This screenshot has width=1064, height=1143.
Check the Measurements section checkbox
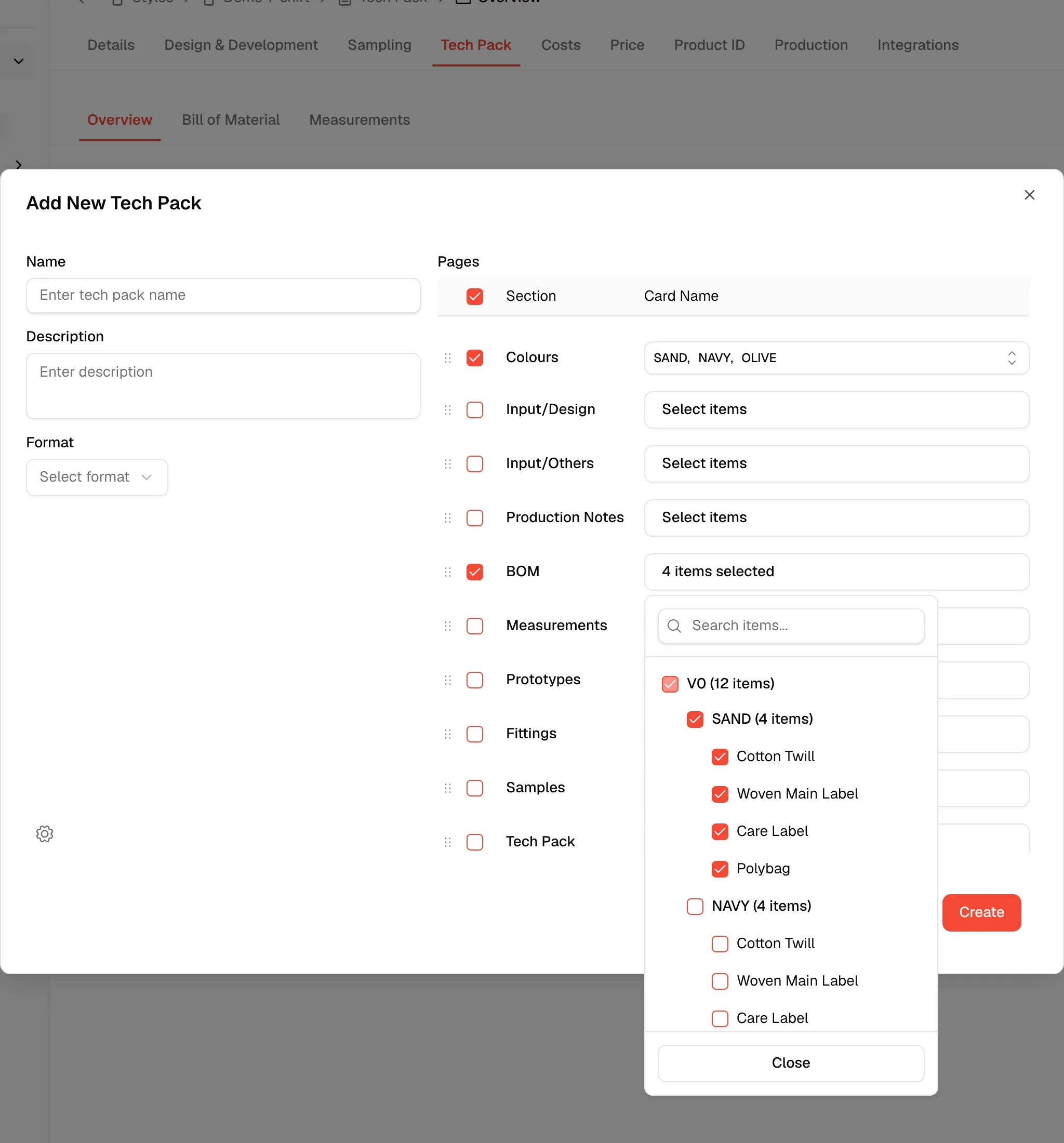pyautogui.click(x=475, y=626)
